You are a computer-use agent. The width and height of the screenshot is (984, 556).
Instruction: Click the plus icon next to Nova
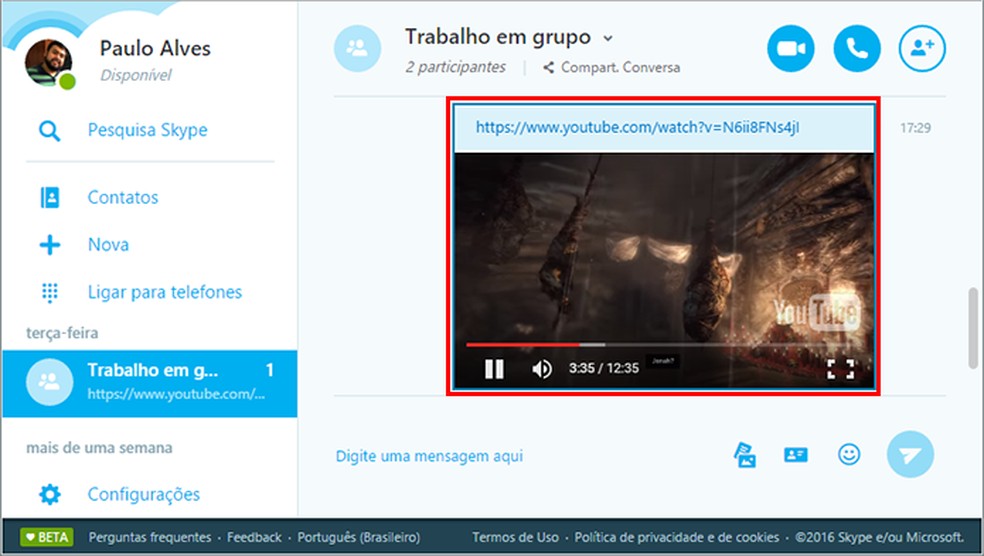click(x=50, y=245)
